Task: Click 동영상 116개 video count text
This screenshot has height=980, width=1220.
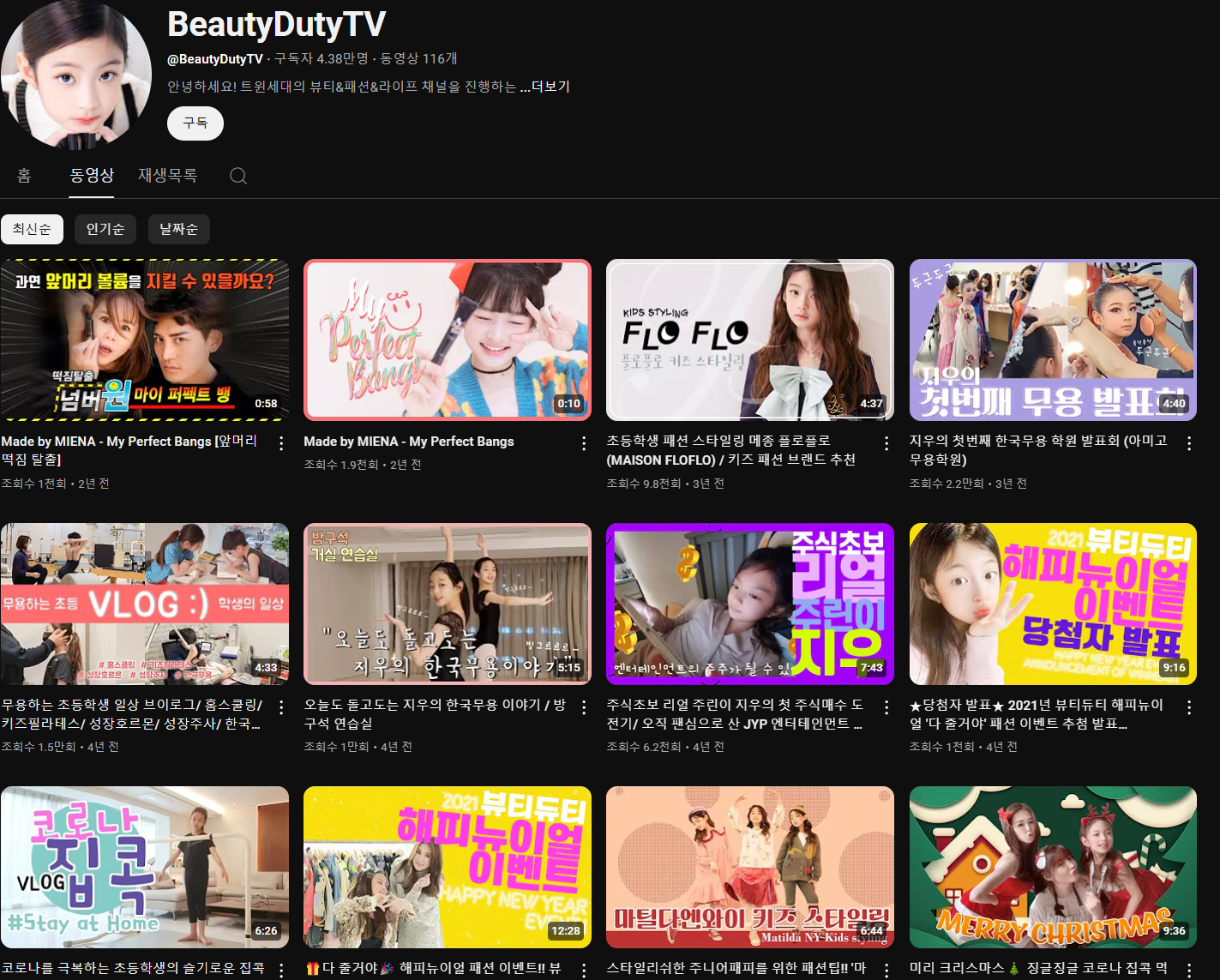Action: coord(418,59)
